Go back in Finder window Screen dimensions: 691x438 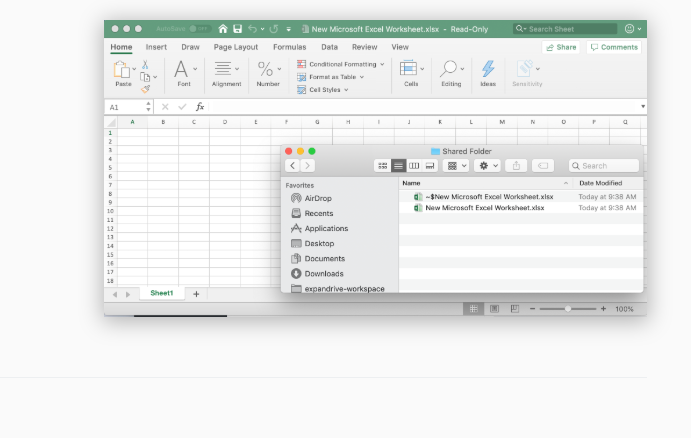(x=292, y=166)
